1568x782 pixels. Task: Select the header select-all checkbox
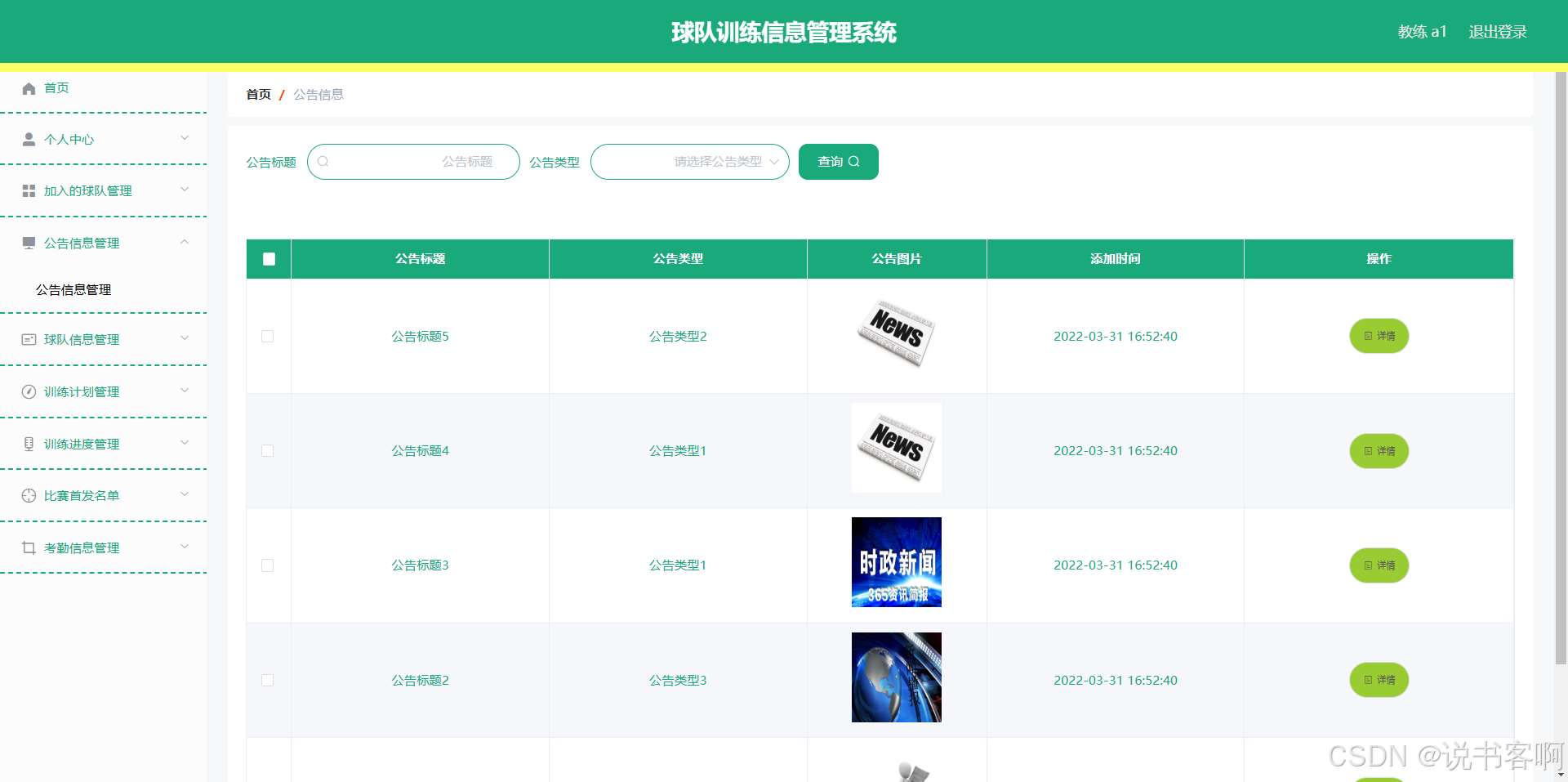tap(269, 259)
